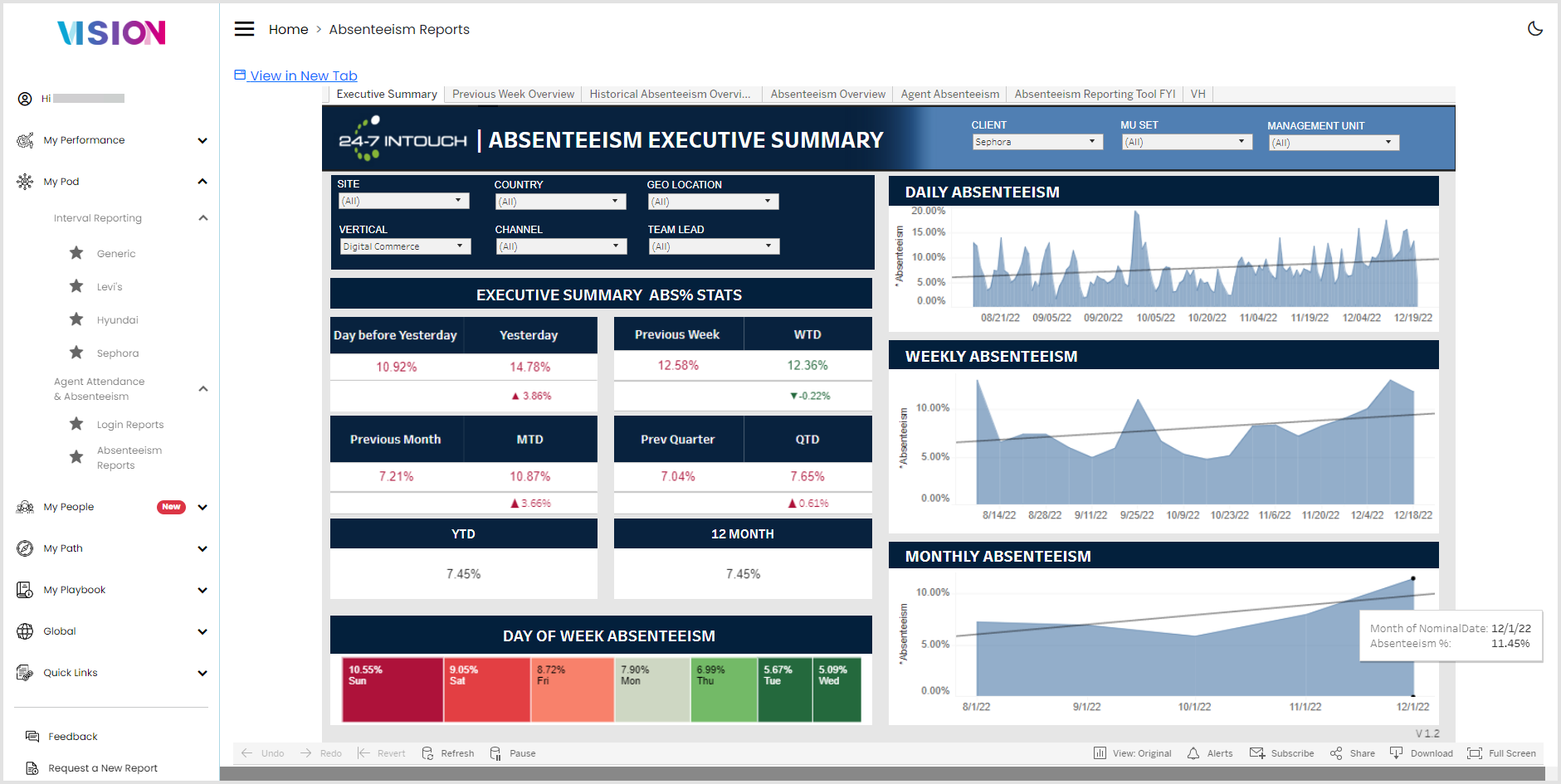This screenshot has width=1561, height=784.
Task: Click the Wed 5.09% heatmap tile
Action: coord(837,689)
